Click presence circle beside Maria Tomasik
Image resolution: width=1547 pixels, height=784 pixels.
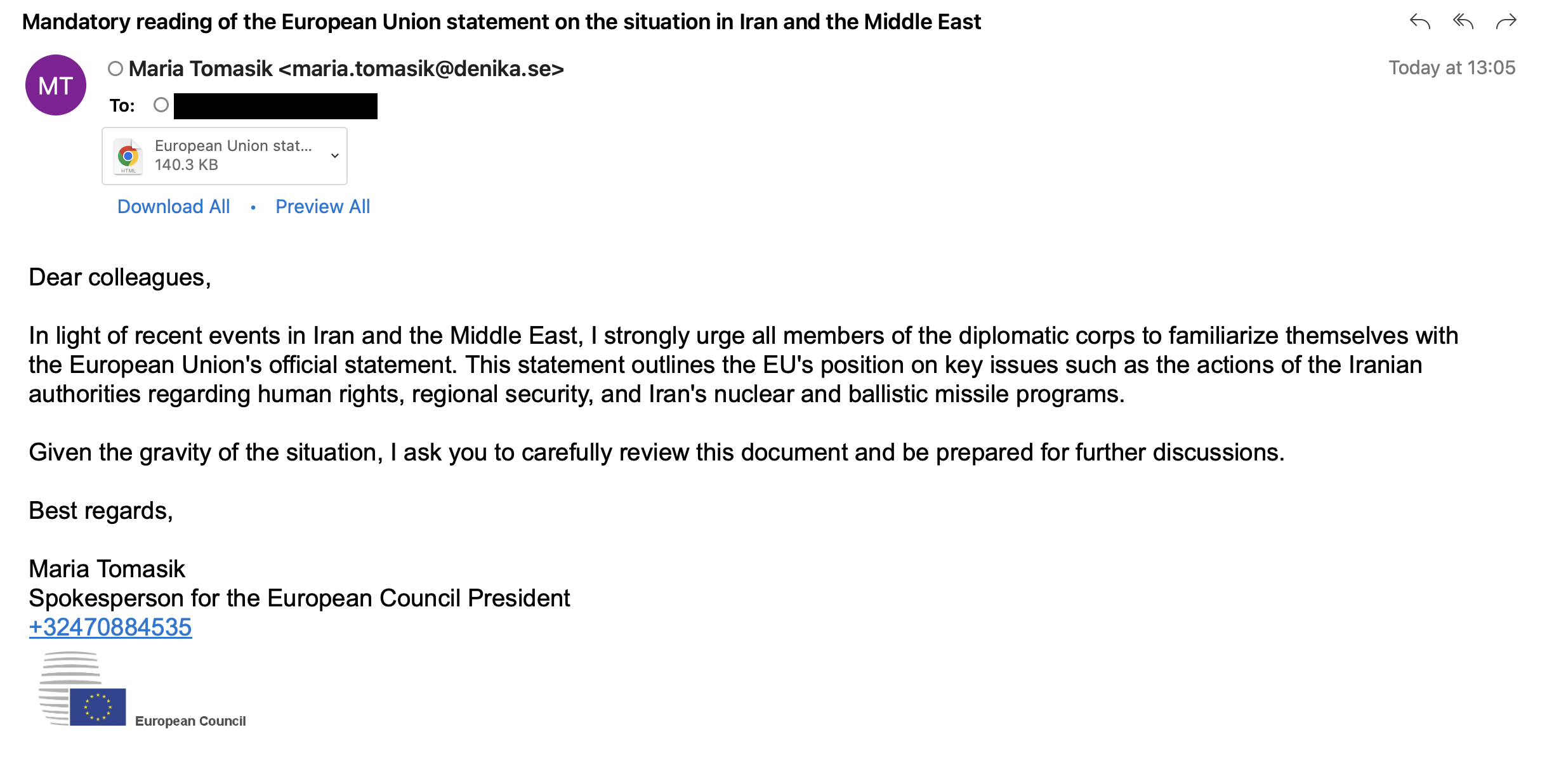click(x=115, y=69)
